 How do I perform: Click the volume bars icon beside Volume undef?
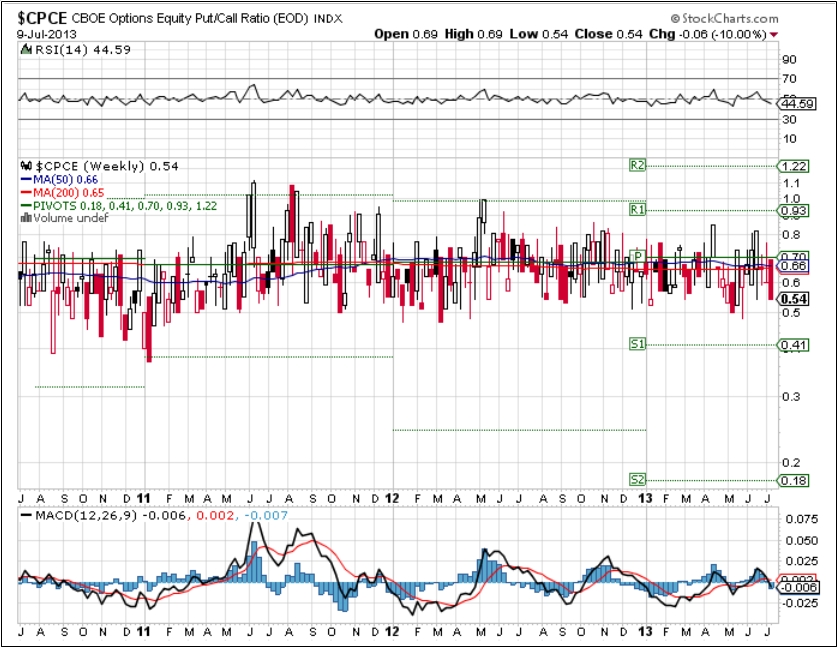pos(26,218)
